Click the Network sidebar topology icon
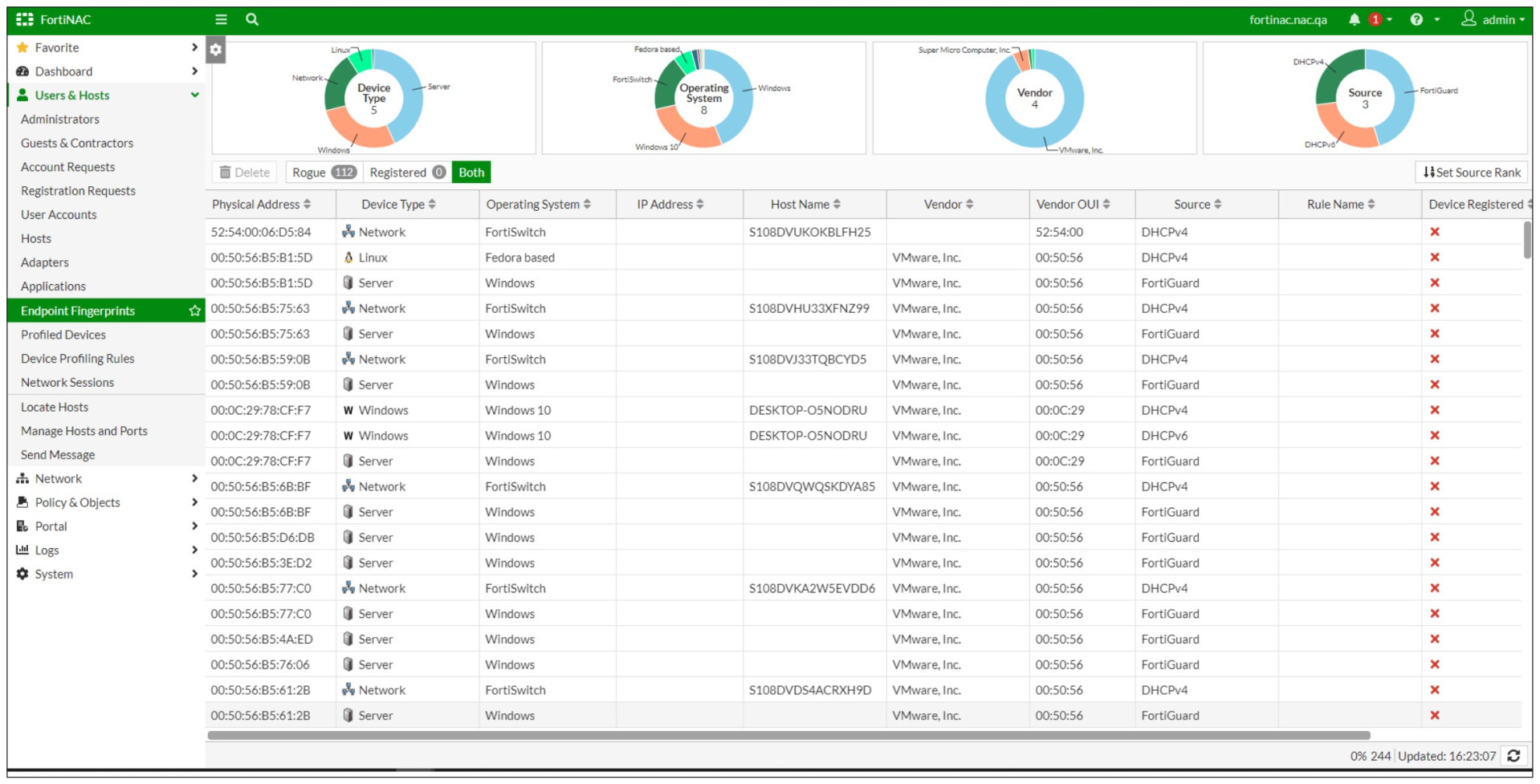The image size is (1540, 784). [x=22, y=478]
